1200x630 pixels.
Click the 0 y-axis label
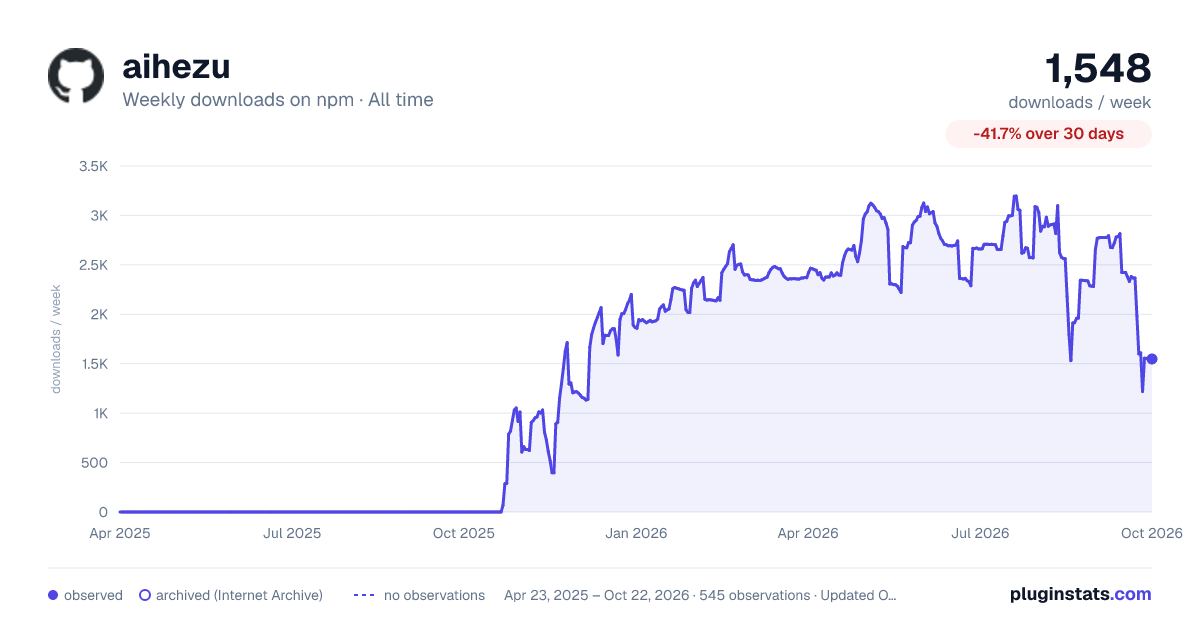[103, 512]
